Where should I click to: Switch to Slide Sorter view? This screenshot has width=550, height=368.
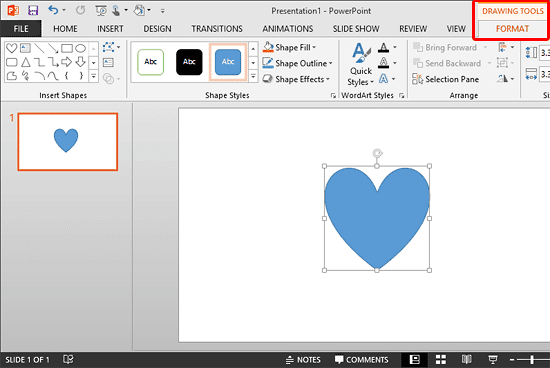tap(441, 360)
